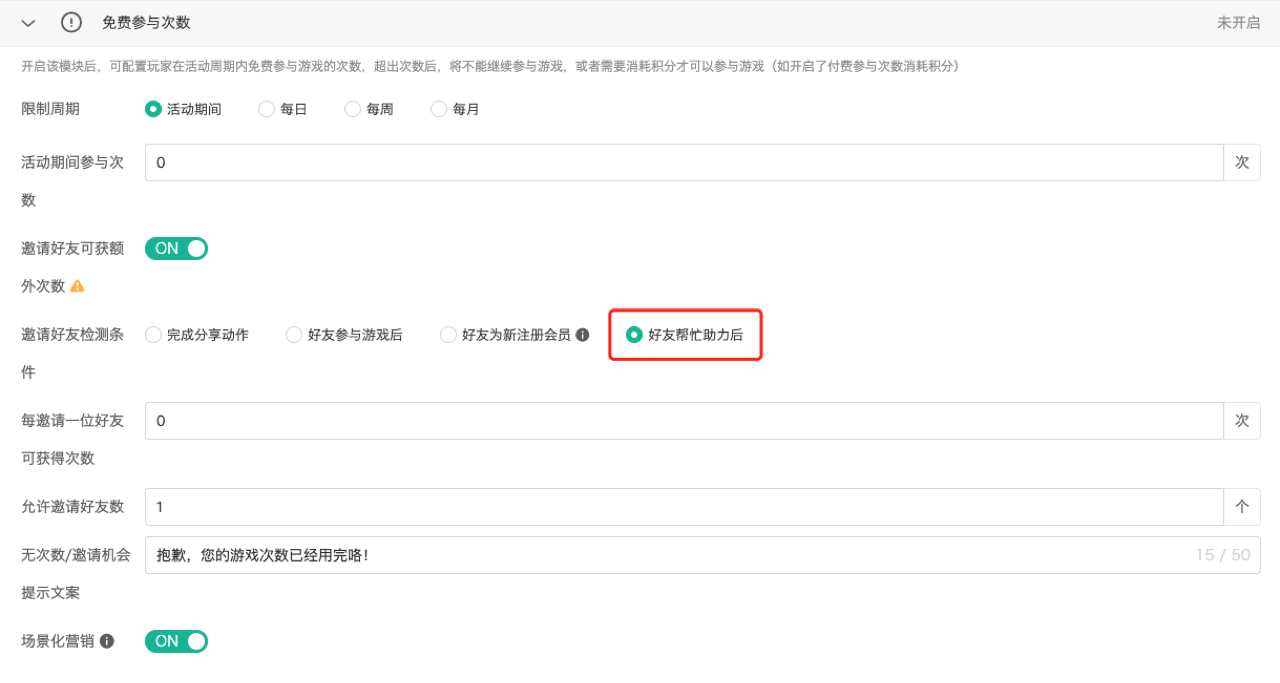1280x683 pixels.
Task: Select the 每日 limit period radio
Action: (x=266, y=109)
